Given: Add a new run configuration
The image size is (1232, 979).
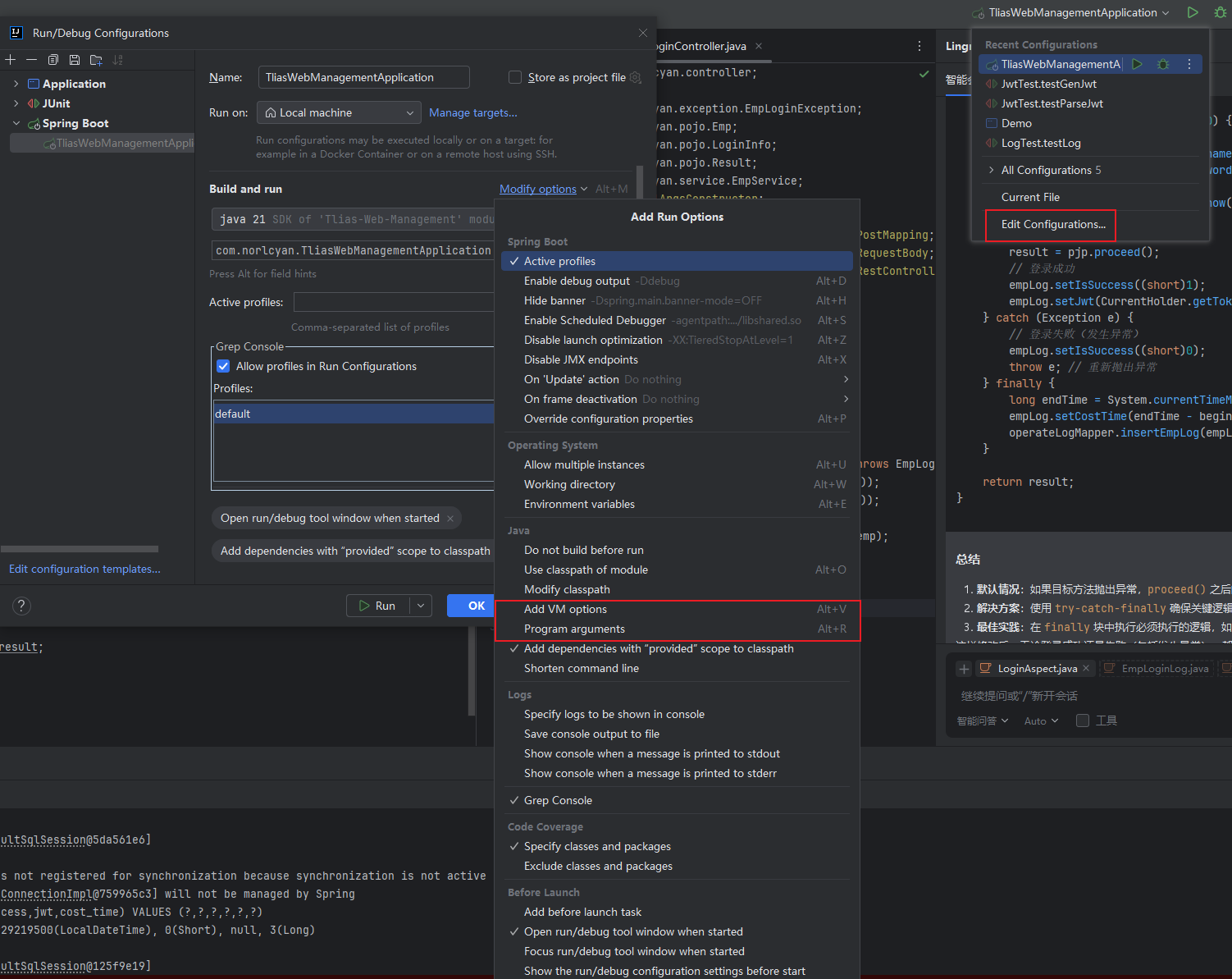Looking at the screenshot, I should (x=11, y=60).
